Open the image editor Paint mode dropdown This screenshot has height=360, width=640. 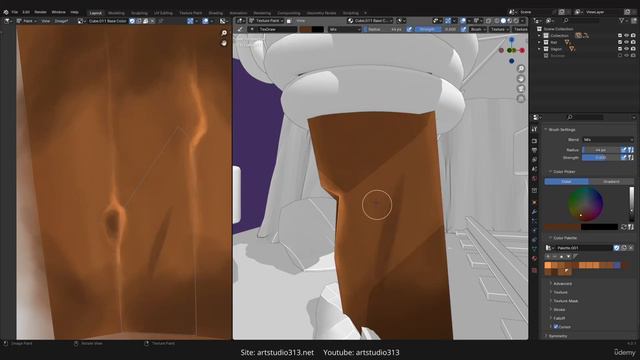[x=27, y=21]
